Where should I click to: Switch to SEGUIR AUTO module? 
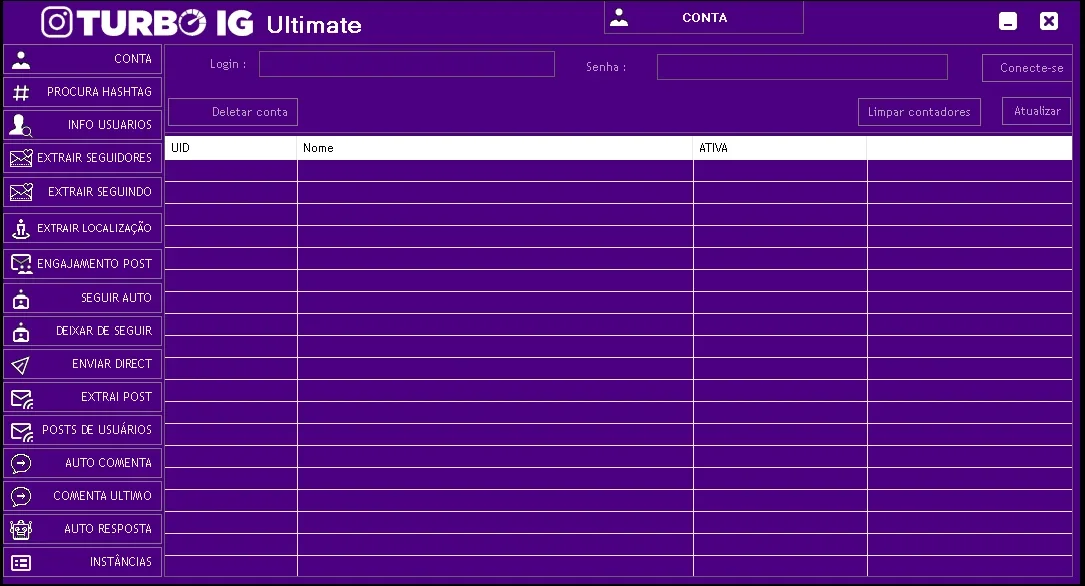pyautogui.click(x=82, y=298)
